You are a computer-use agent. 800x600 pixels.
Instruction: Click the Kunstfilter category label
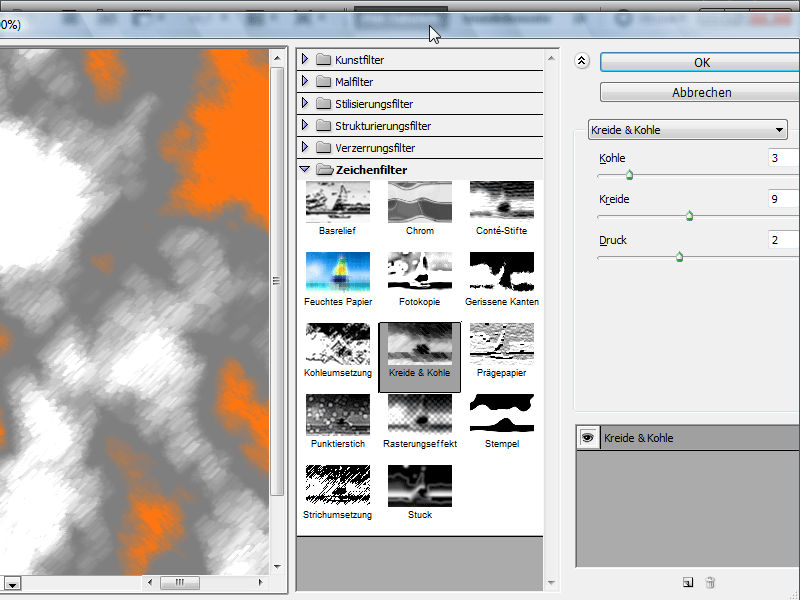tap(359, 60)
